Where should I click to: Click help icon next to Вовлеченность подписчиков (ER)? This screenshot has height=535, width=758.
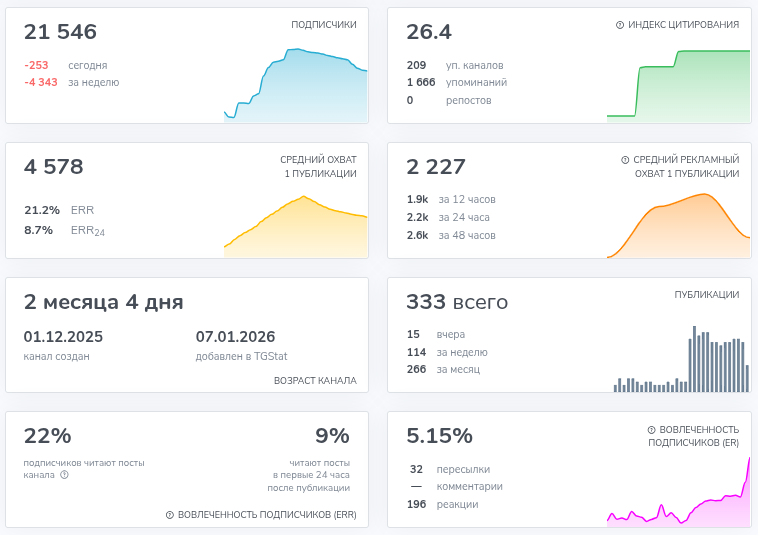[651, 429]
